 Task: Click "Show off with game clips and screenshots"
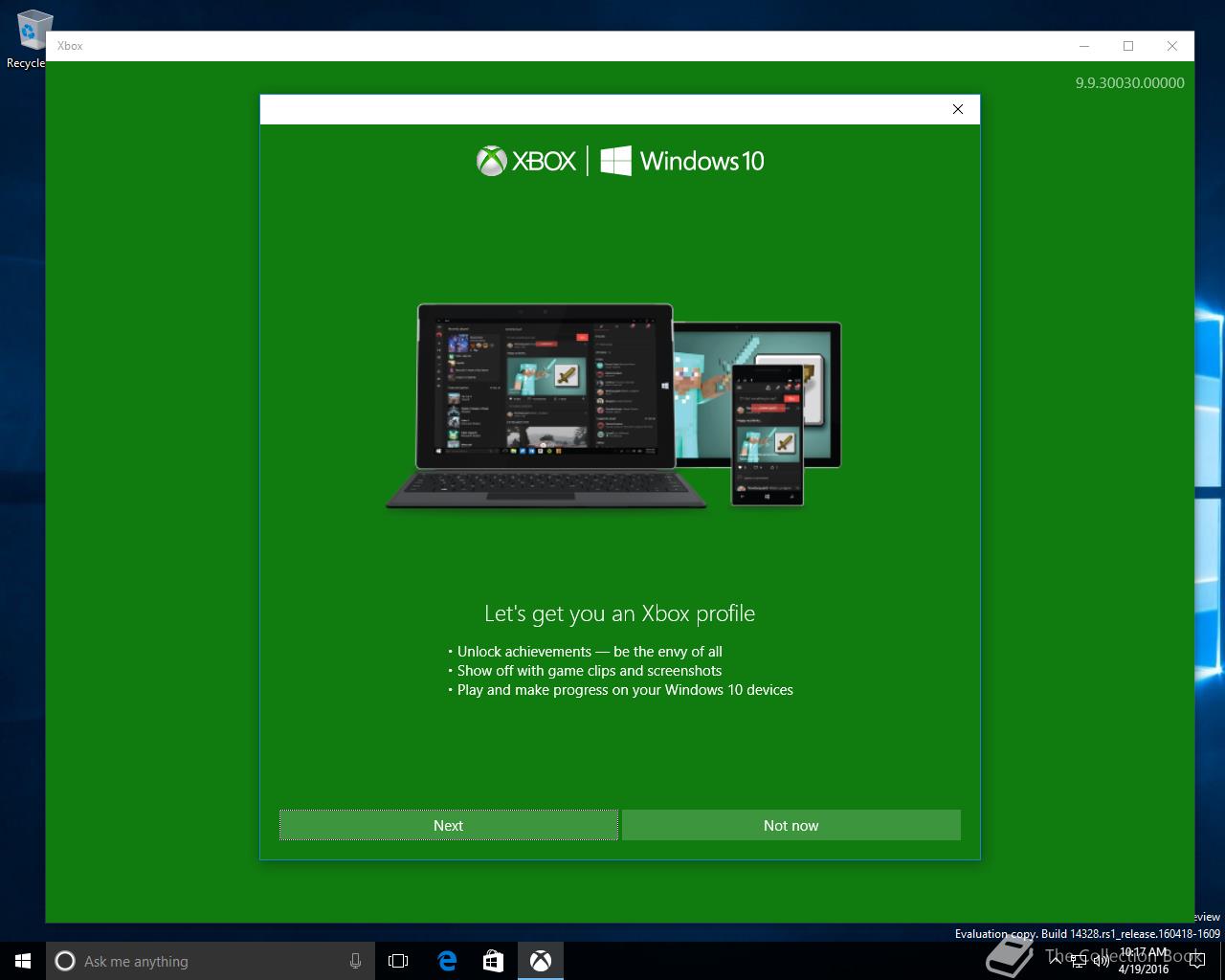pos(590,671)
